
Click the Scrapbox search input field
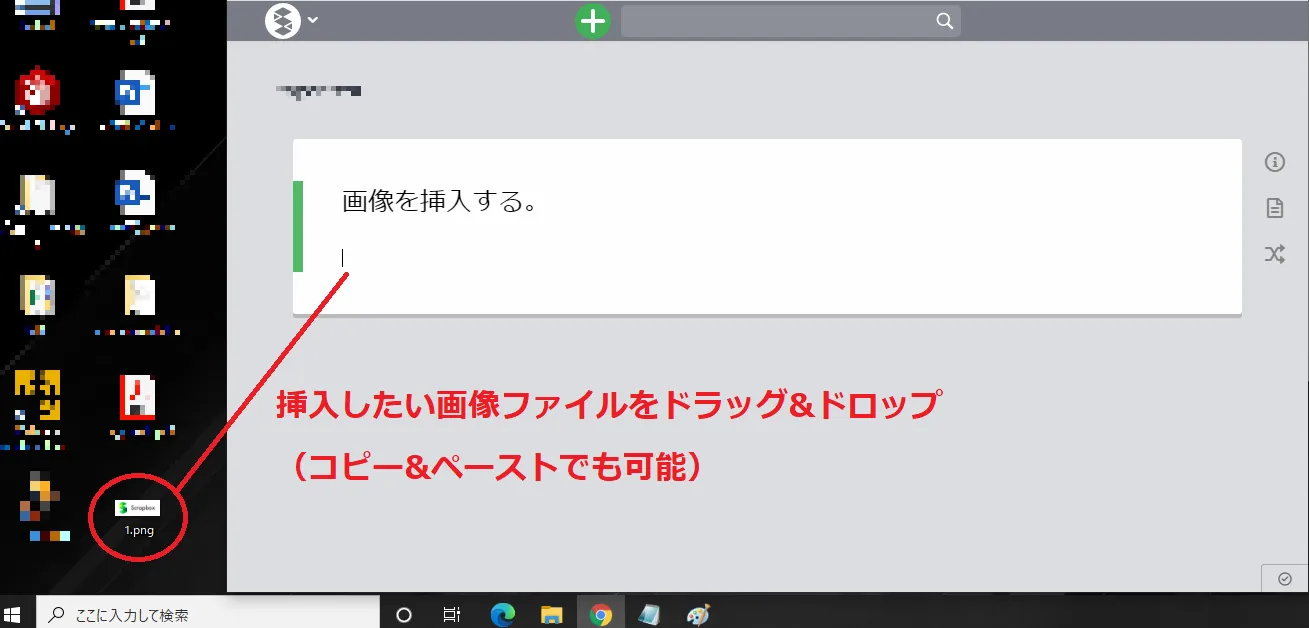coord(780,21)
